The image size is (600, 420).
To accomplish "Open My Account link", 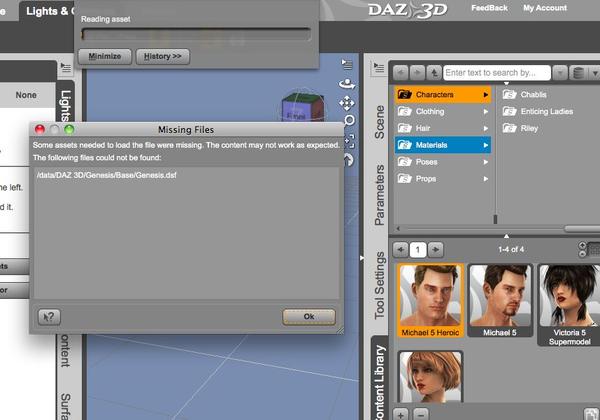I will point(545,8).
